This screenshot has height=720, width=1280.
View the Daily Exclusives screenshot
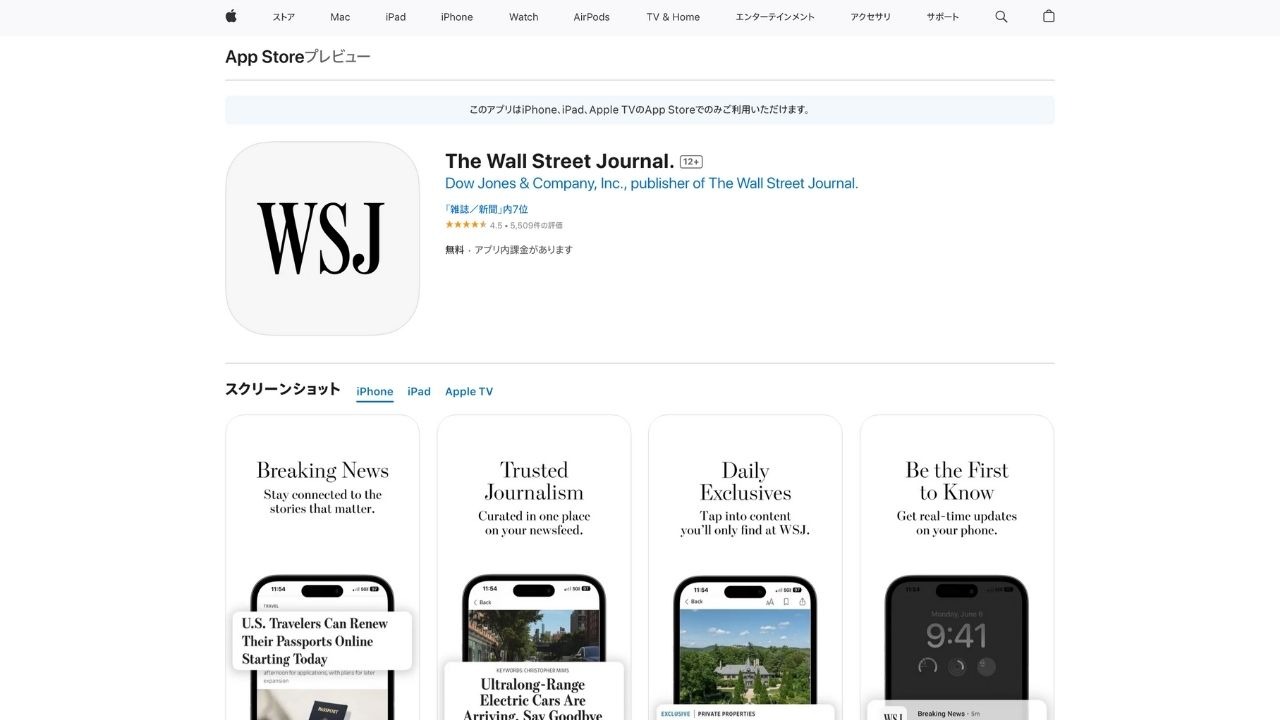(745, 567)
